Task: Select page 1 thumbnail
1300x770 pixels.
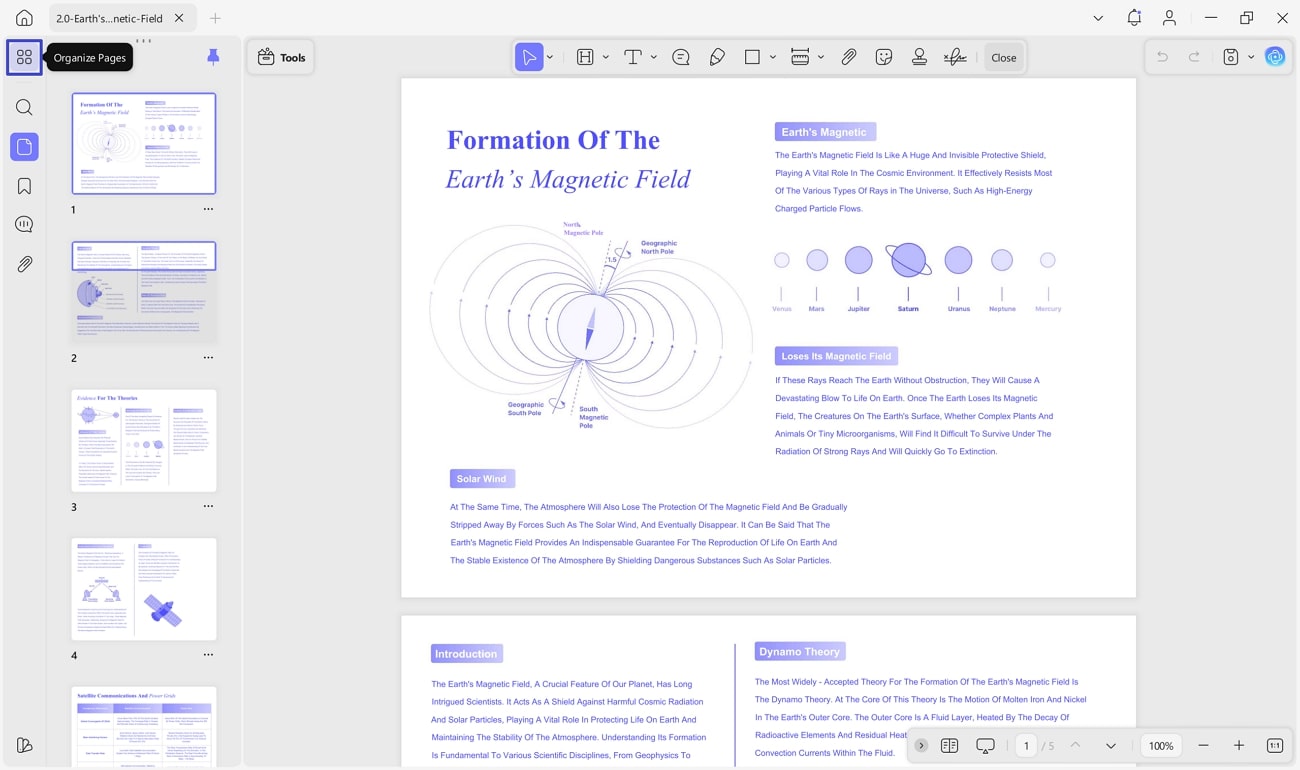Action: point(144,144)
